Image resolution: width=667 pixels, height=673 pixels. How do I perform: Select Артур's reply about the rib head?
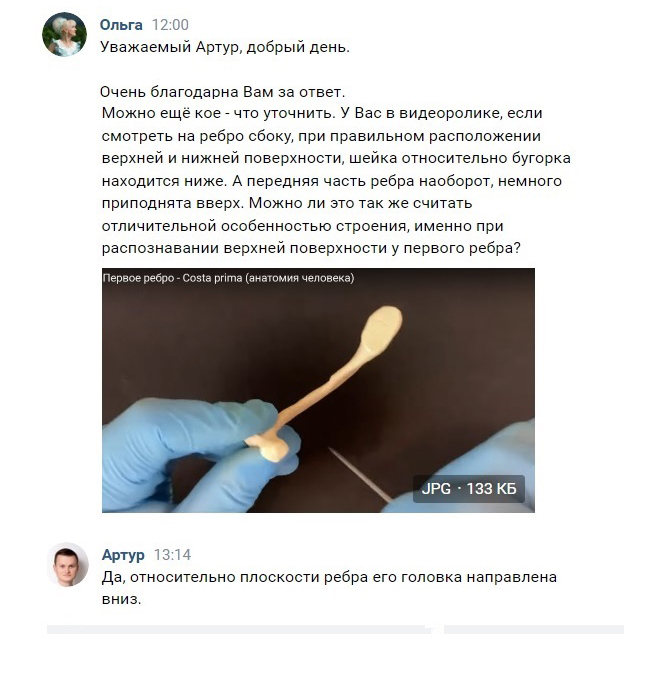(329, 588)
